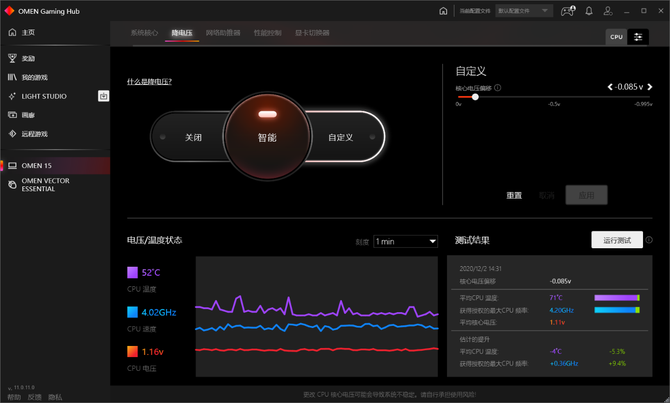Image resolution: width=670 pixels, height=403 pixels.
Task: Click the 4.02GHz speed reading
Action: 159,312
